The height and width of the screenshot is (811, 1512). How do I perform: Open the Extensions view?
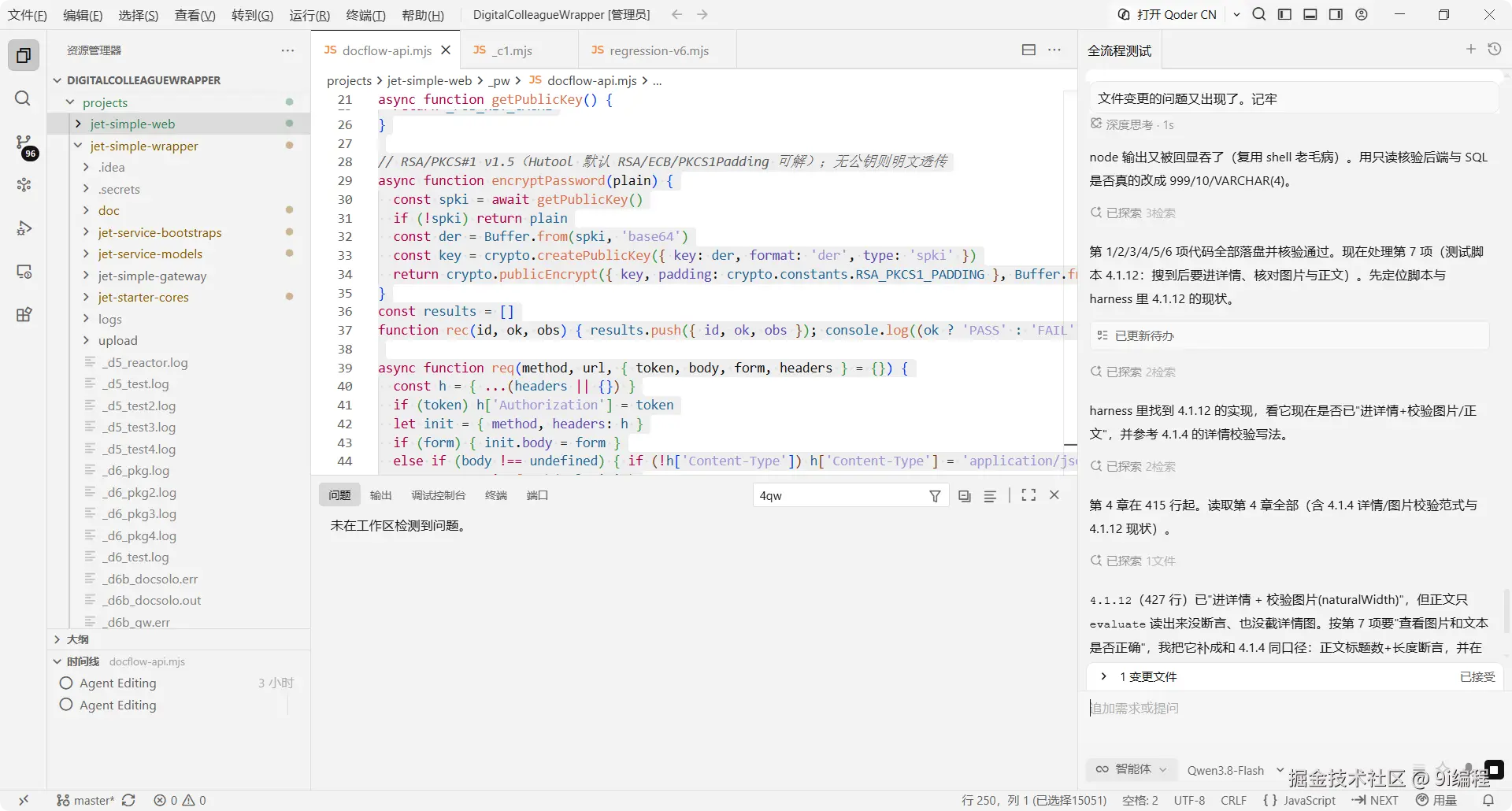pyautogui.click(x=24, y=315)
